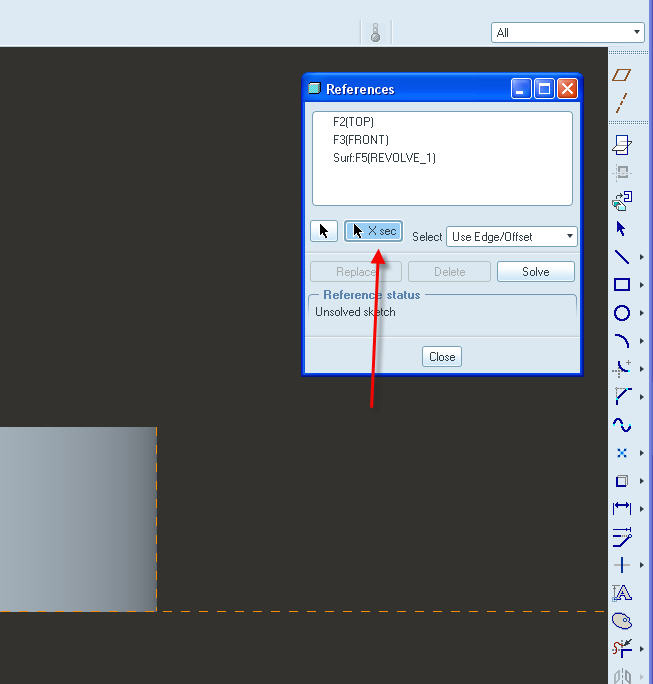Minimize the References dialog

(521, 89)
